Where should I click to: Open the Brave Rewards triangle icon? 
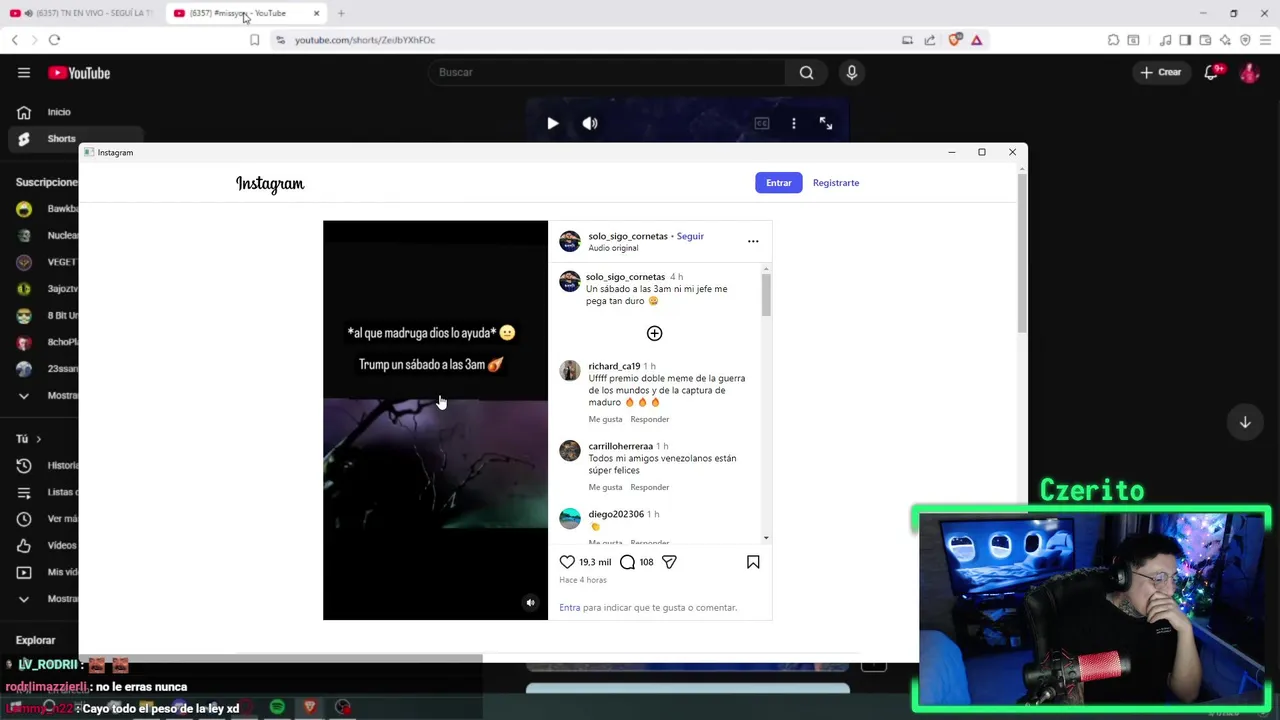point(976,40)
